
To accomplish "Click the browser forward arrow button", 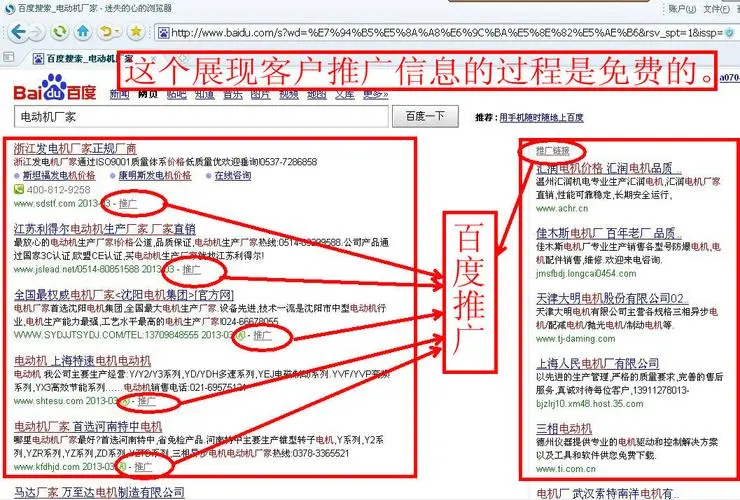I will [37, 32].
